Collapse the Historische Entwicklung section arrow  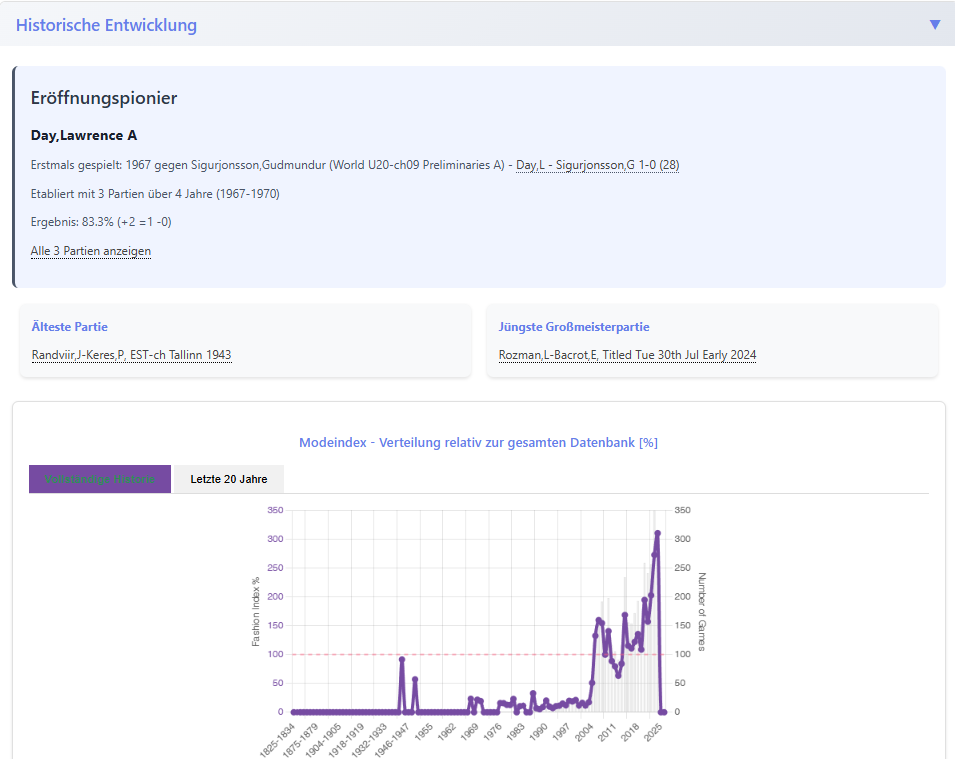pyautogui.click(x=935, y=25)
